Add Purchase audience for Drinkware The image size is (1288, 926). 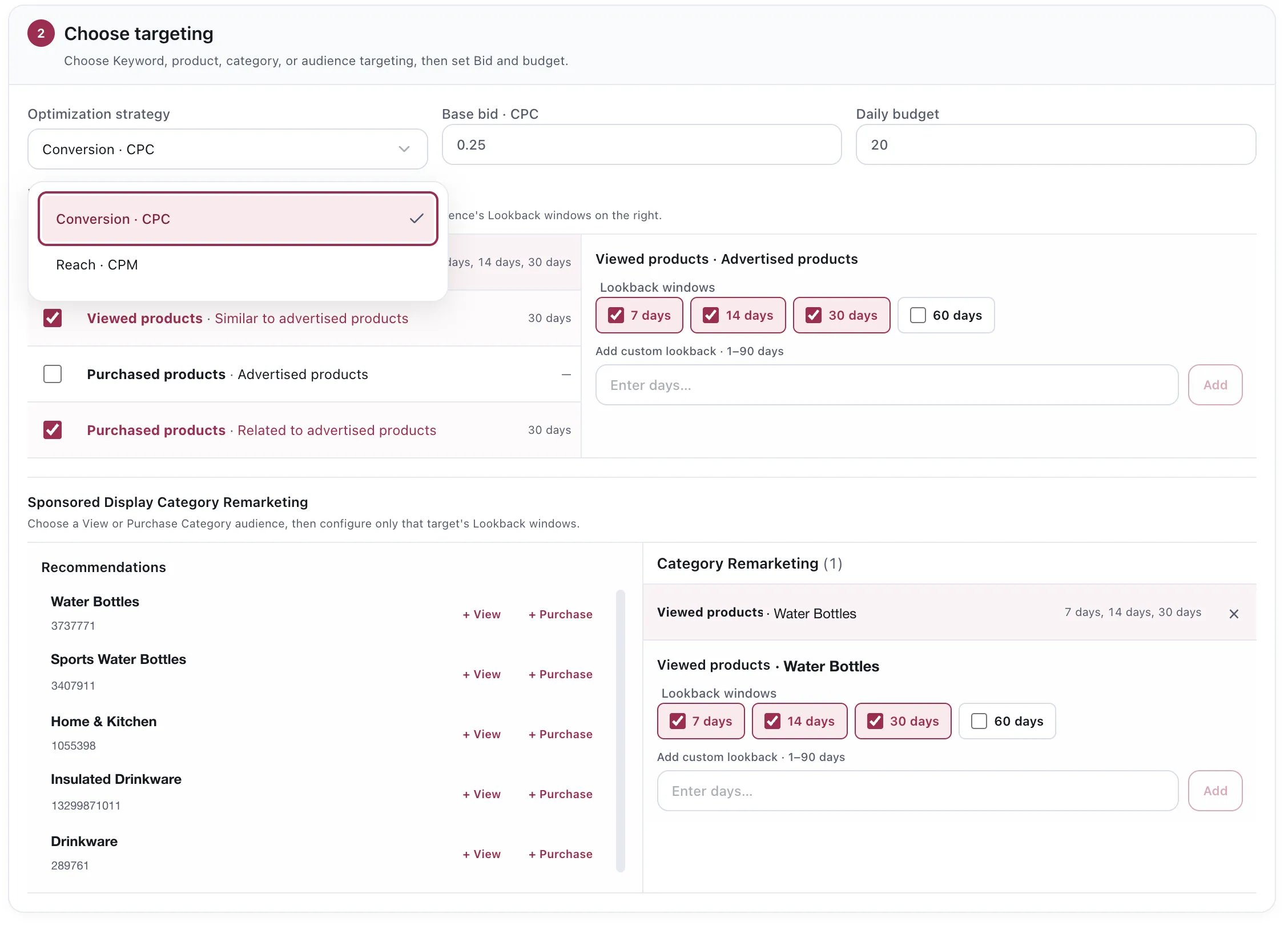[561, 855]
